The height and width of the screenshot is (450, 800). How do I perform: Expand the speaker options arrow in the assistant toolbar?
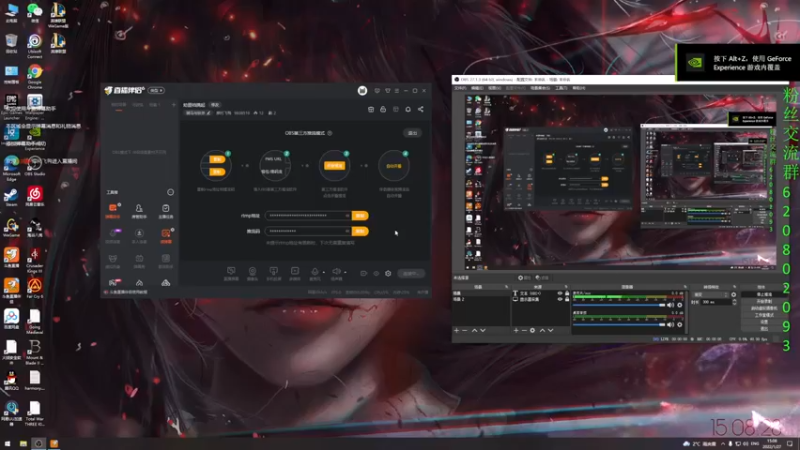tap(345, 272)
